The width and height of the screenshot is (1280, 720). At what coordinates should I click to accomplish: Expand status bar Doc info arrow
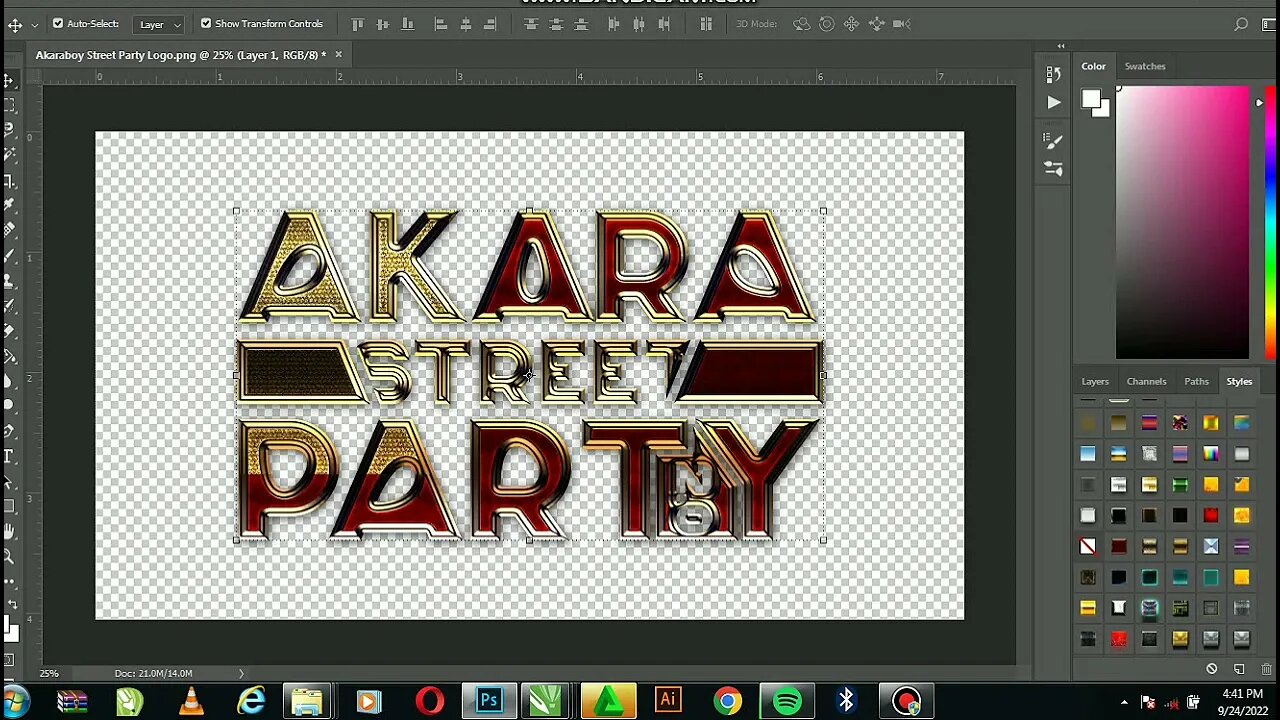241,673
